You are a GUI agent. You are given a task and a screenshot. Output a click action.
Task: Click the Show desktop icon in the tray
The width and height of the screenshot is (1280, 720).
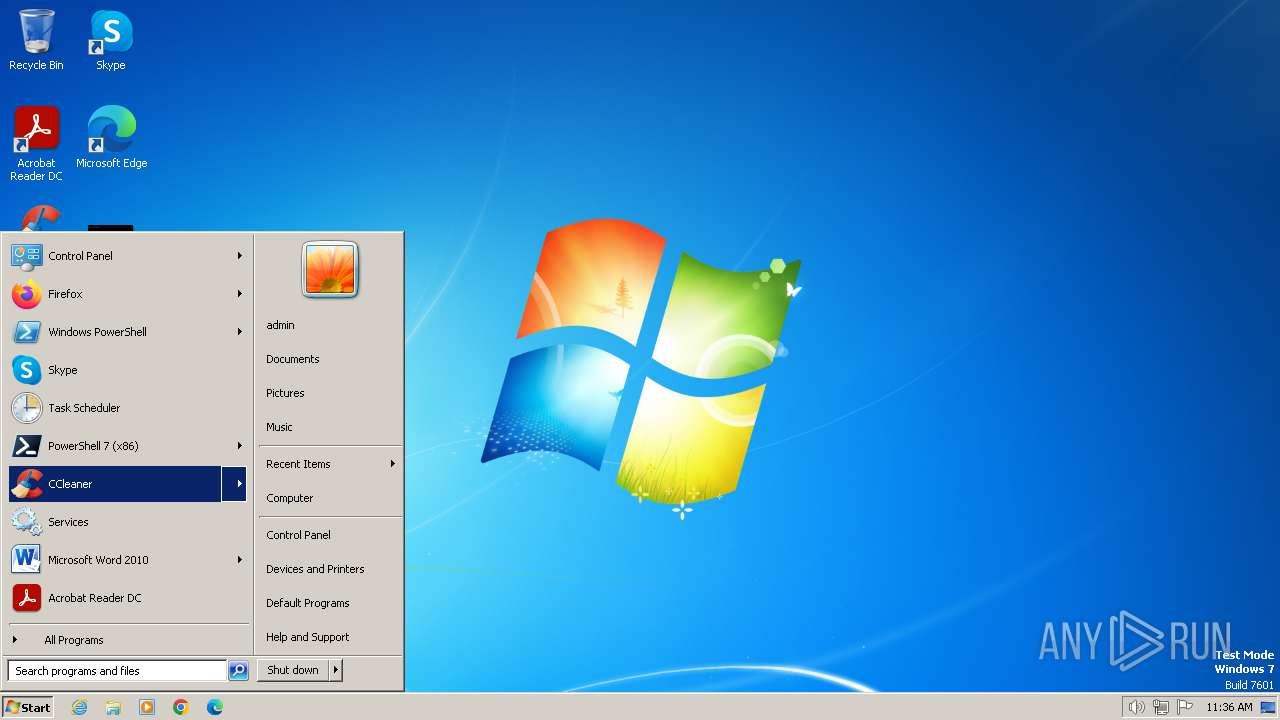click(1269, 707)
